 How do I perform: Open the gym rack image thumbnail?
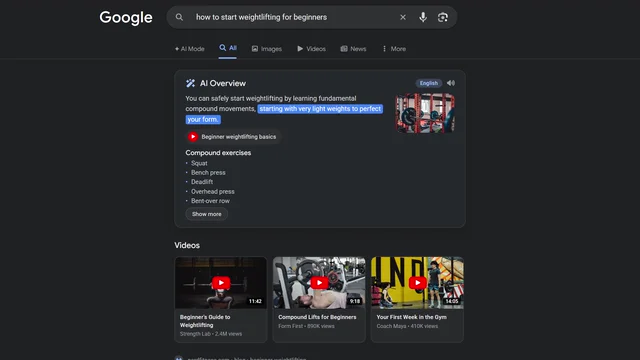pyautogui.click(x=425, y=113)
